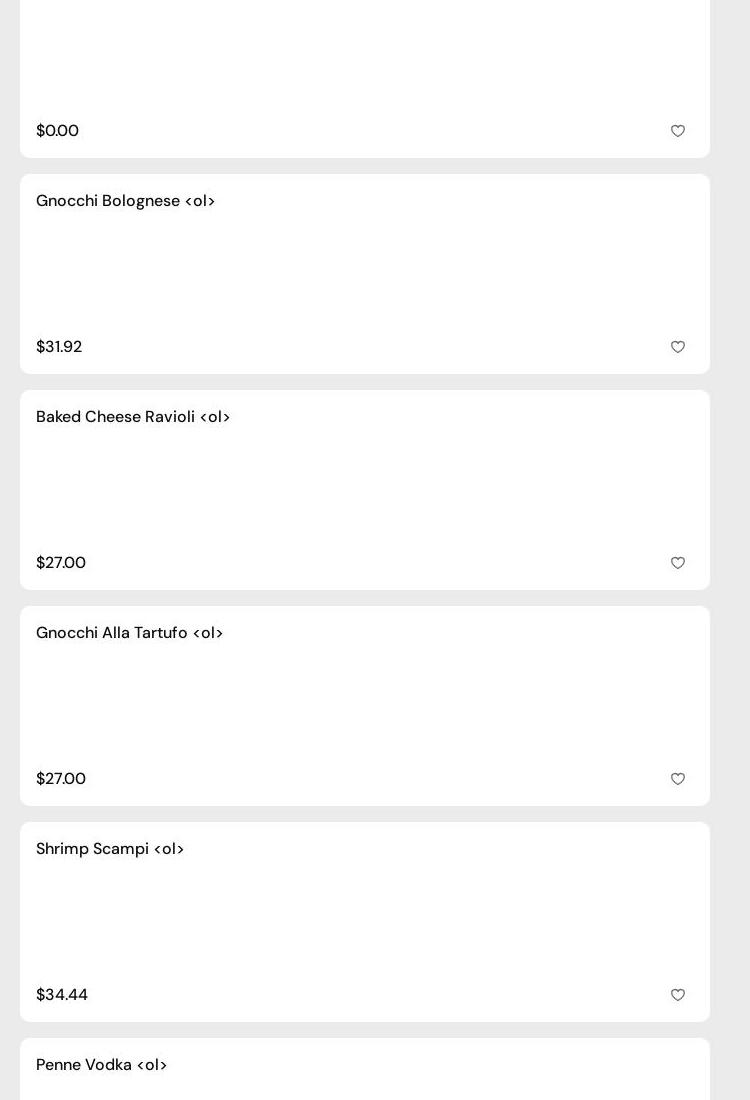This screenshot has width=750, height=1100.
Task: Click the blank body of Shrimp Scampi card
Action: [x=365, y=922]
